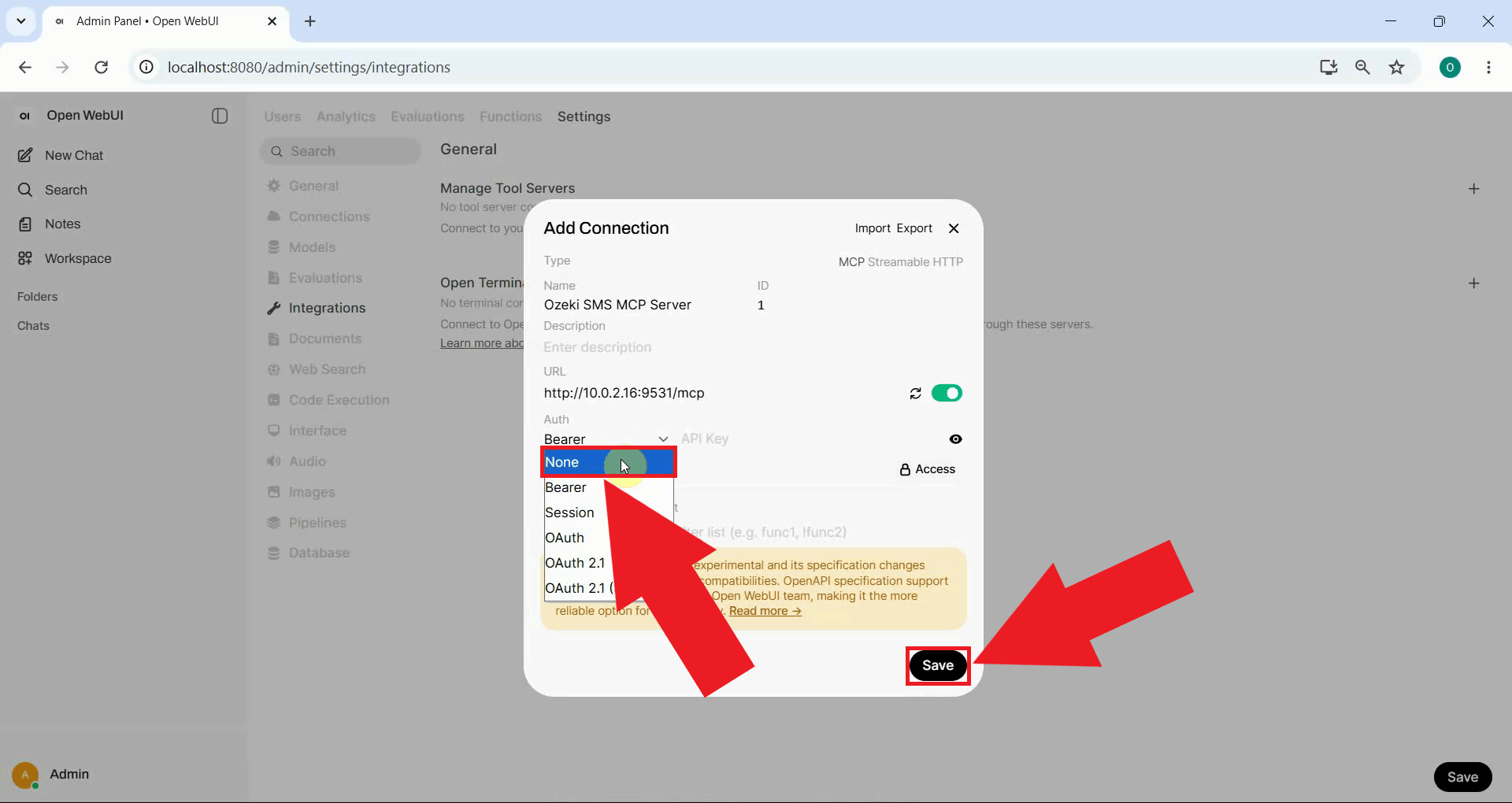Toggle the connection enable switch
This screenshot has width=1512, height=803.
coord(947,393)
